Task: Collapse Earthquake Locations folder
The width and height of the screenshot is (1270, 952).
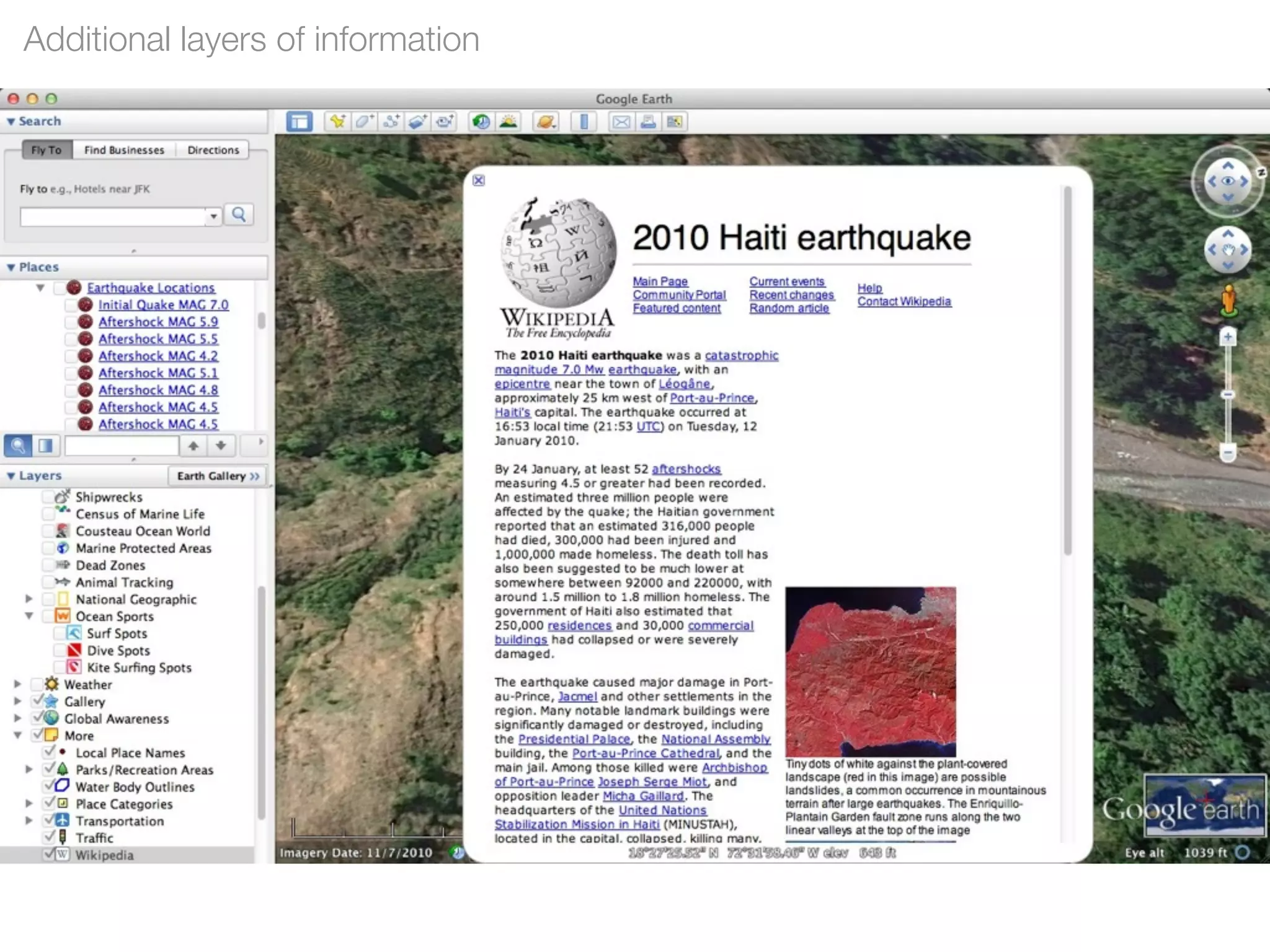Action: [x=40, y=288]
